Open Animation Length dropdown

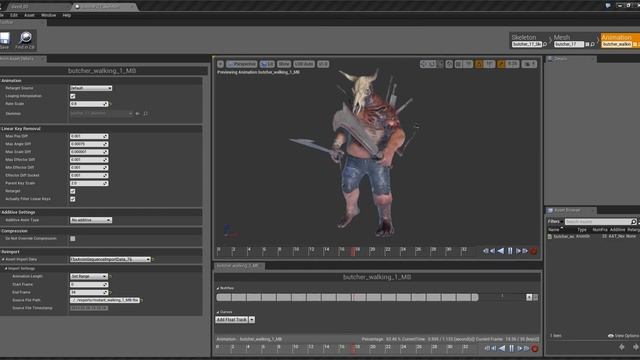pos(89,276)
